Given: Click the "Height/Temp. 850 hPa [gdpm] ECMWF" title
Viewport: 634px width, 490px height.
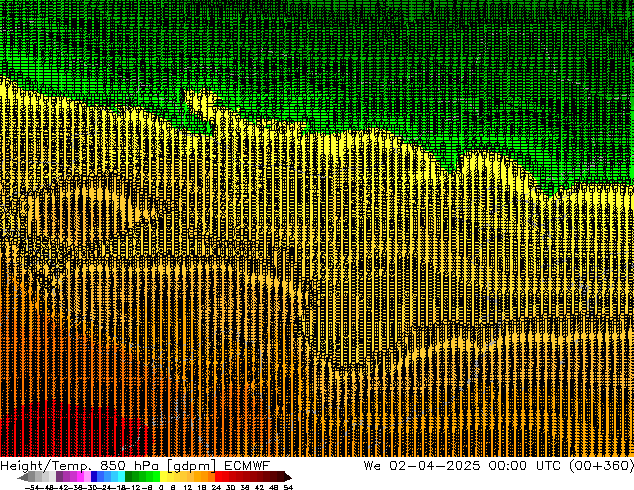Looking at the screenshot, I should pyautogui.click(x=135, y=465).
